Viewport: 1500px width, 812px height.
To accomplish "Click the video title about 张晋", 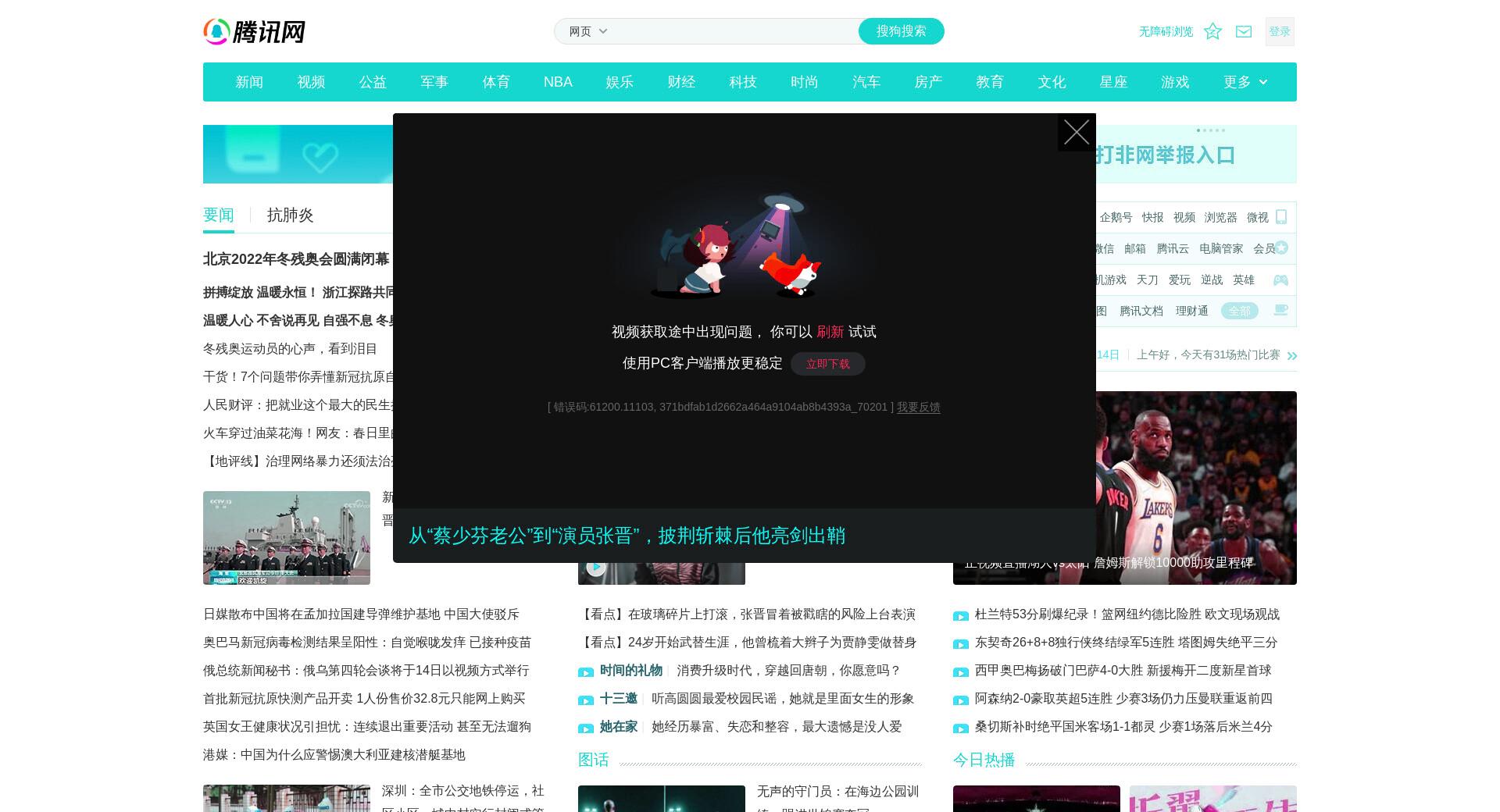I will coord(627,536).
